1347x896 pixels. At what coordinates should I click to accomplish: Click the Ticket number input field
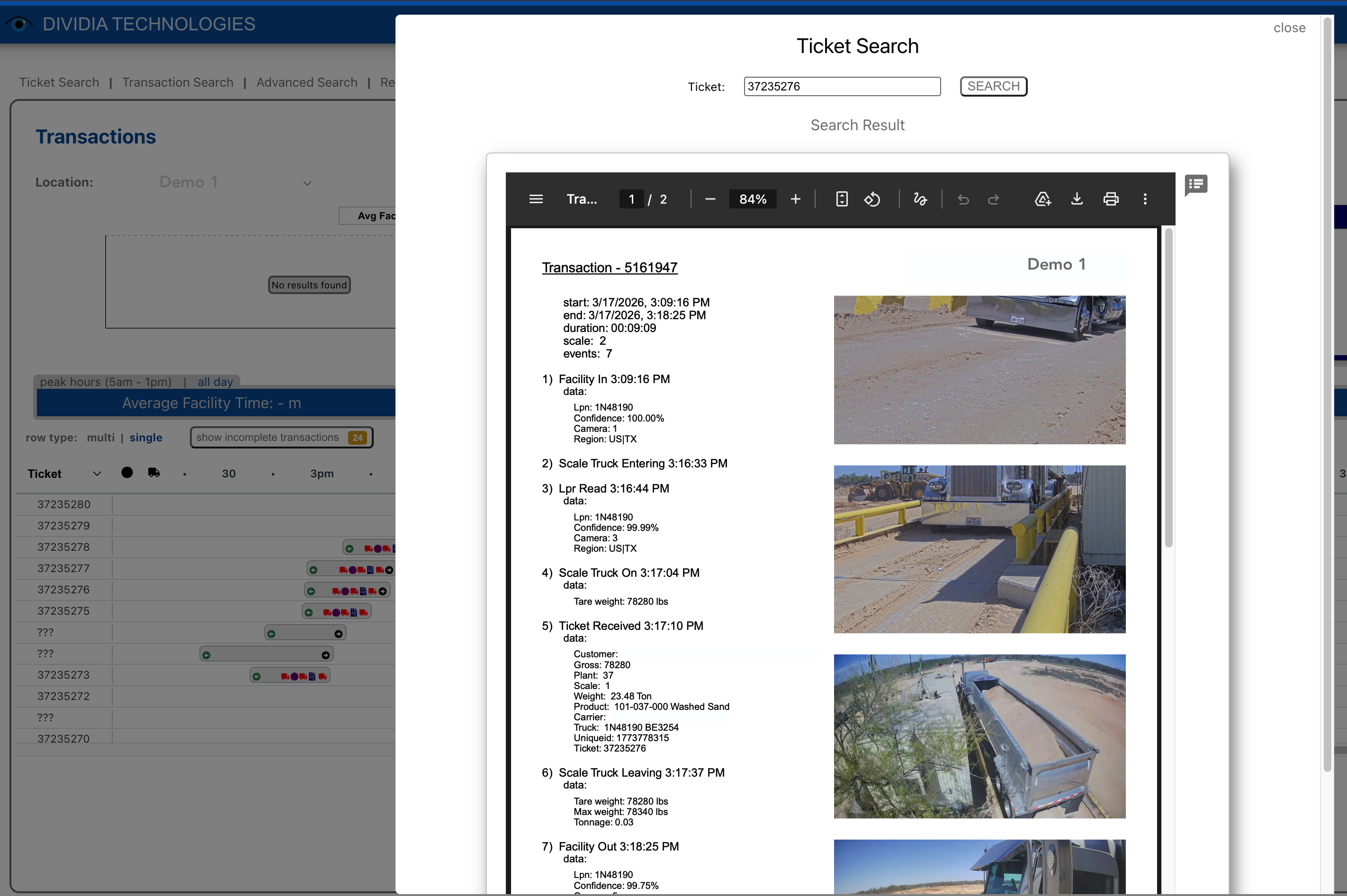[841, 86]
